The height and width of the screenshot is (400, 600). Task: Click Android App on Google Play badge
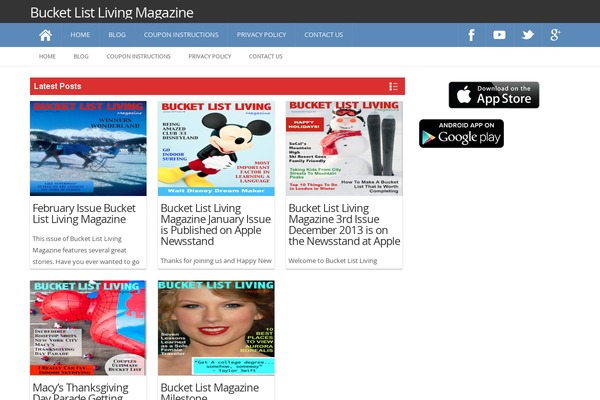point(461,134)
